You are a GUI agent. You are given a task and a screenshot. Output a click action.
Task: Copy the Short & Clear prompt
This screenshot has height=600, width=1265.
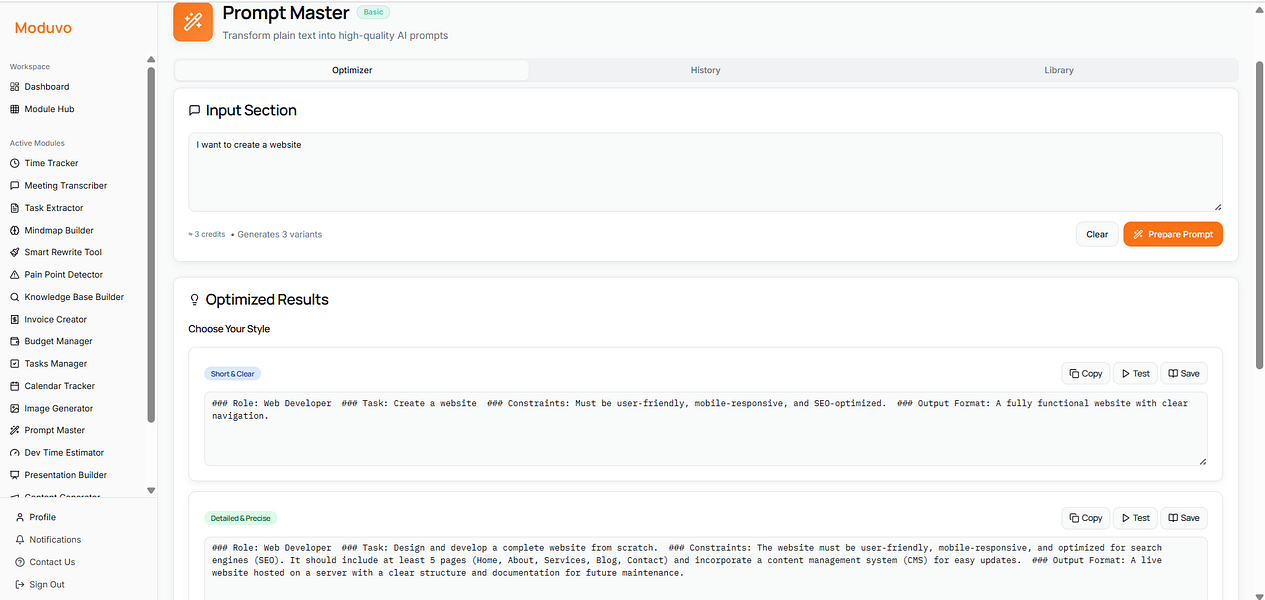(1085, 374)
